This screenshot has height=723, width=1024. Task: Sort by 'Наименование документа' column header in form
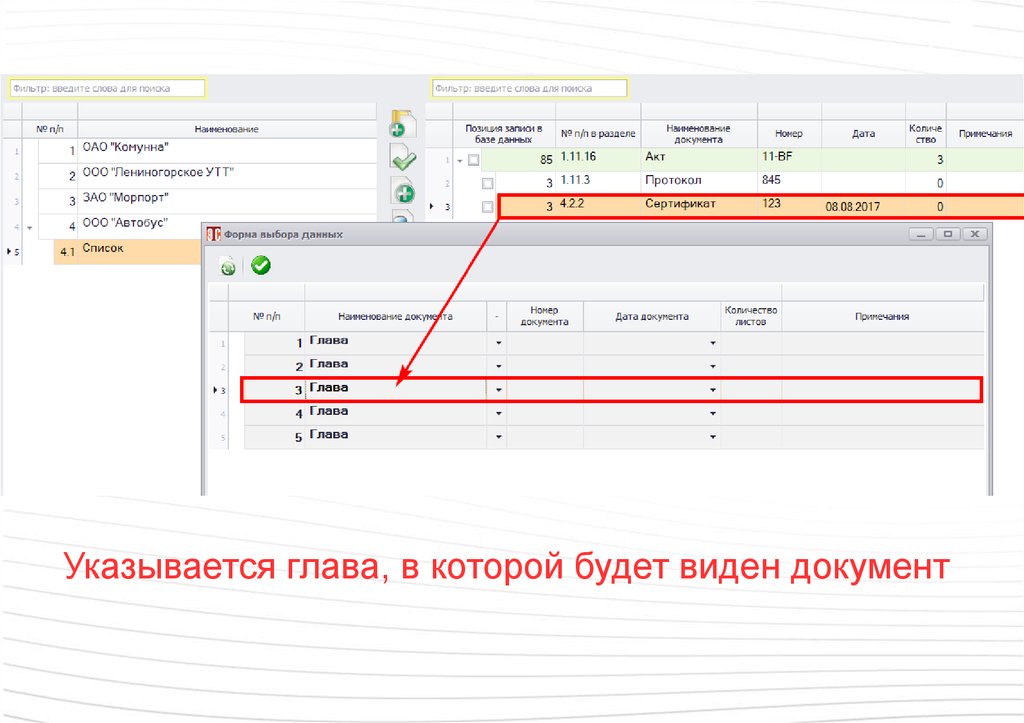coord(395,316)
